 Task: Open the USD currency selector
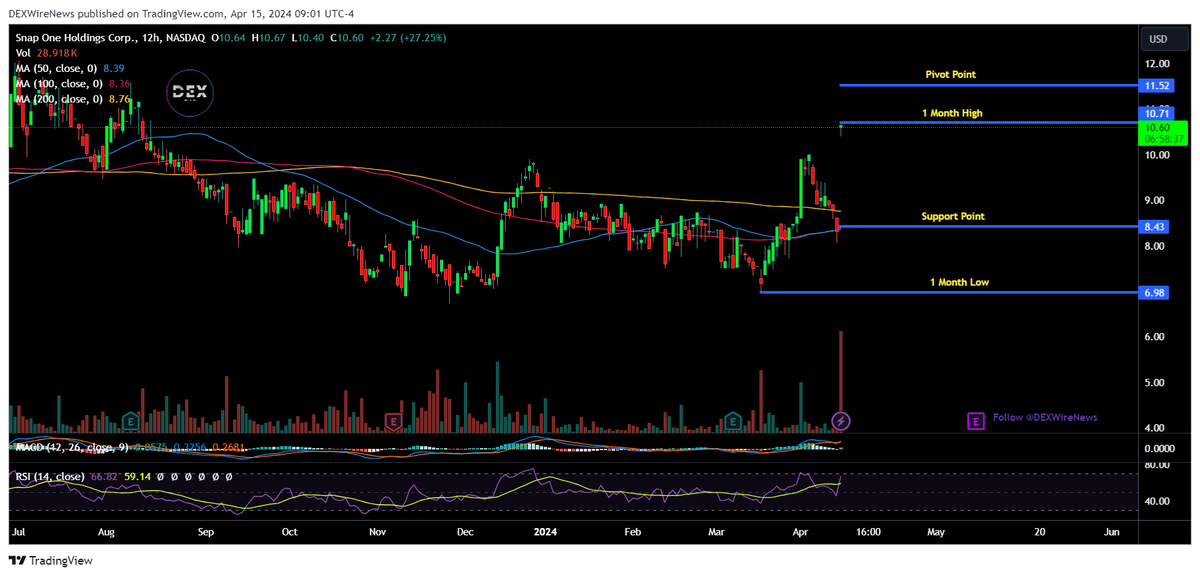tap(1164, 39)
